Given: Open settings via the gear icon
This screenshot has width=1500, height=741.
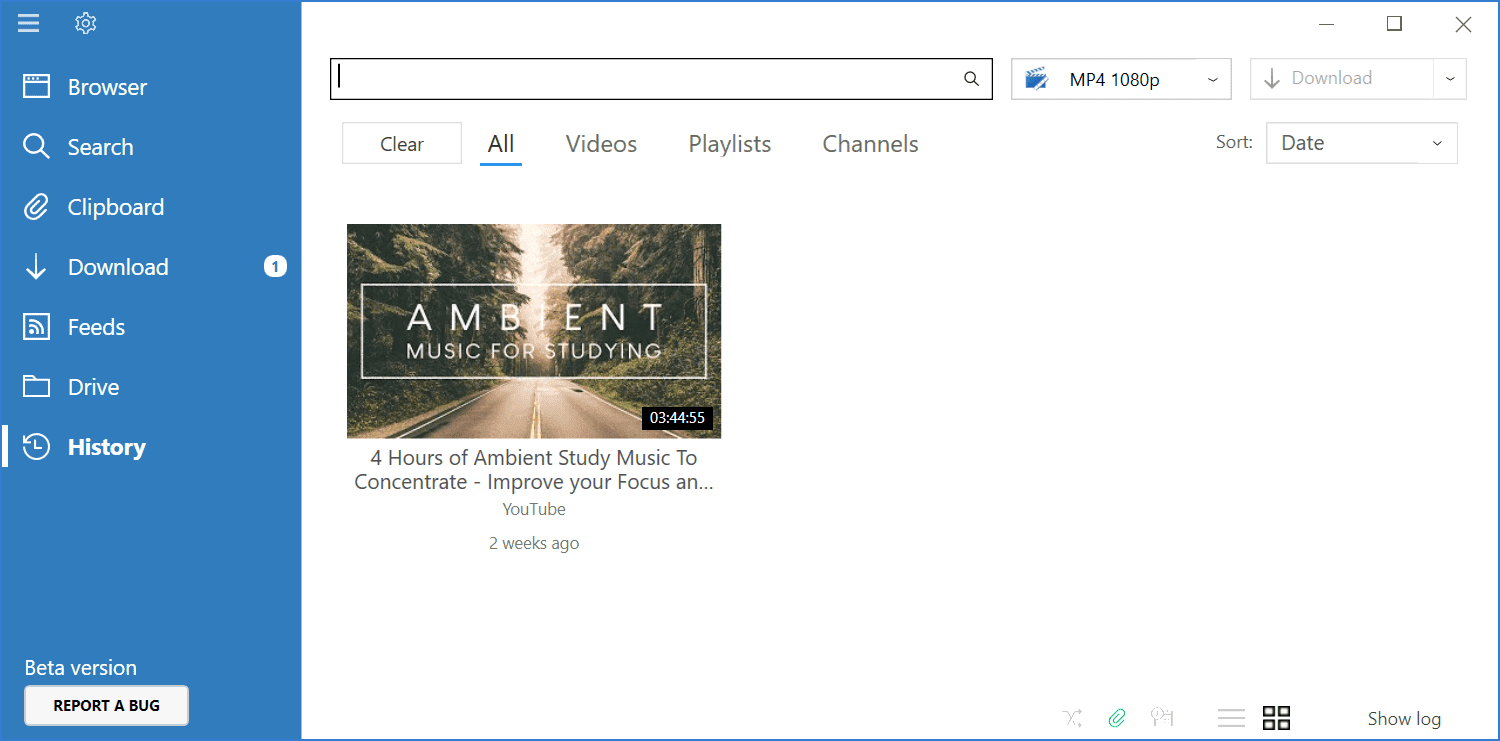Looking at the screenshot, I should point(85,22).
